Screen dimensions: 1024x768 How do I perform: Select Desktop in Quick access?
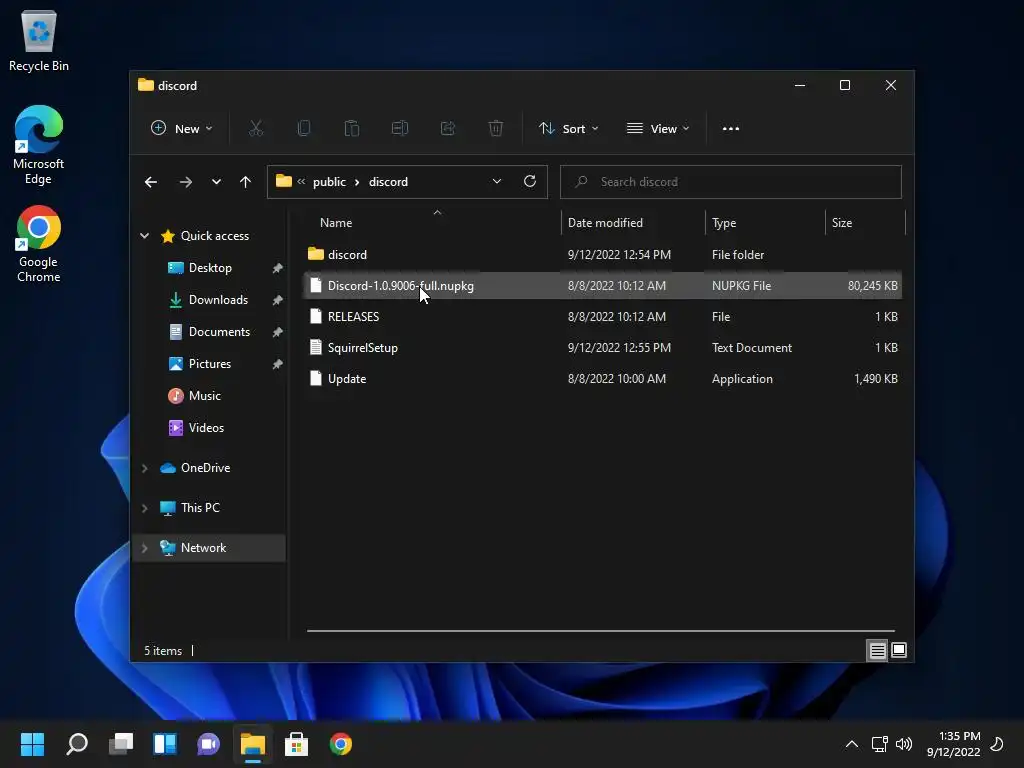pyautogui.click(x=210, y=268)
